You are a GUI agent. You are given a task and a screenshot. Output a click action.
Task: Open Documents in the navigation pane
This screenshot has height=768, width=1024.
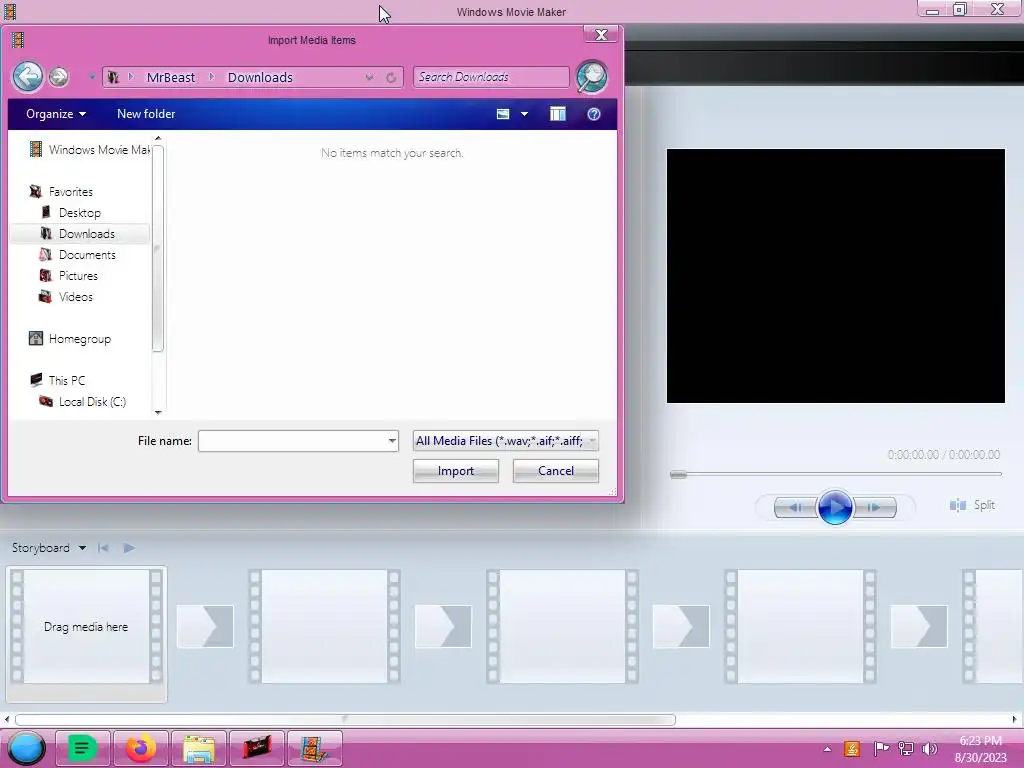pos(78,255)
